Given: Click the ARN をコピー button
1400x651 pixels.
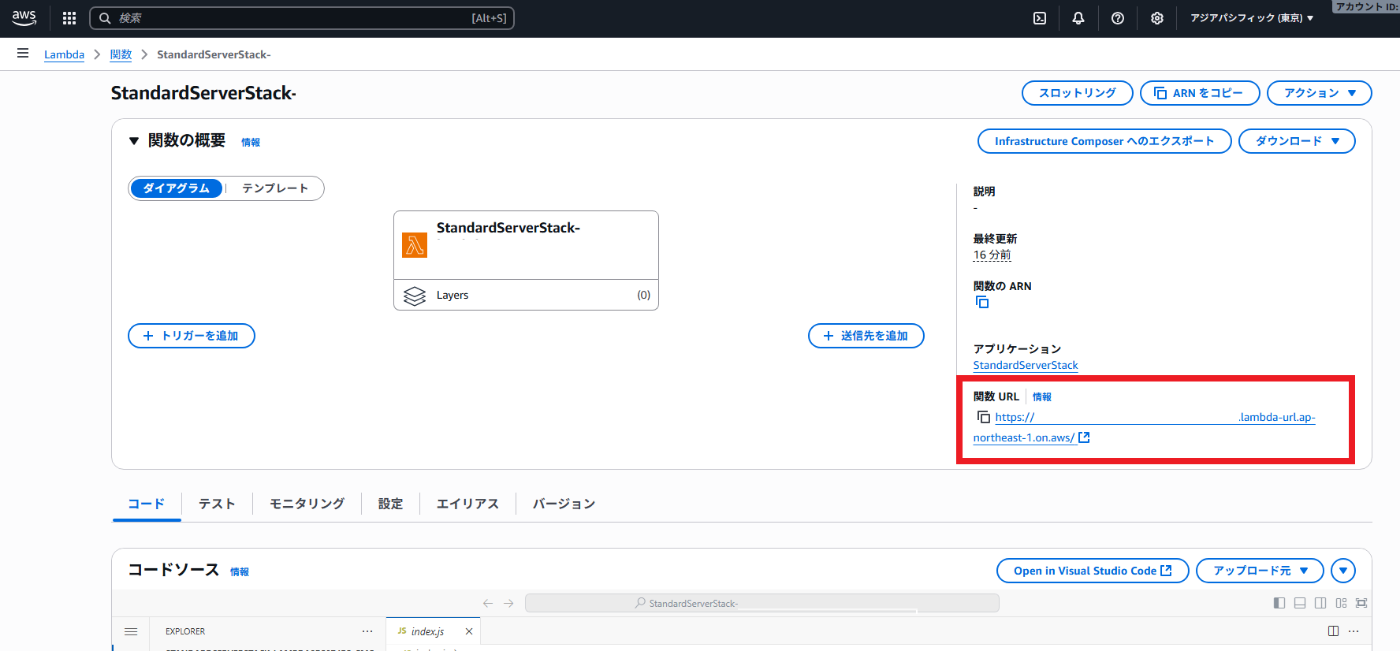Looking at the screenshot, I should click(1199, 93).
